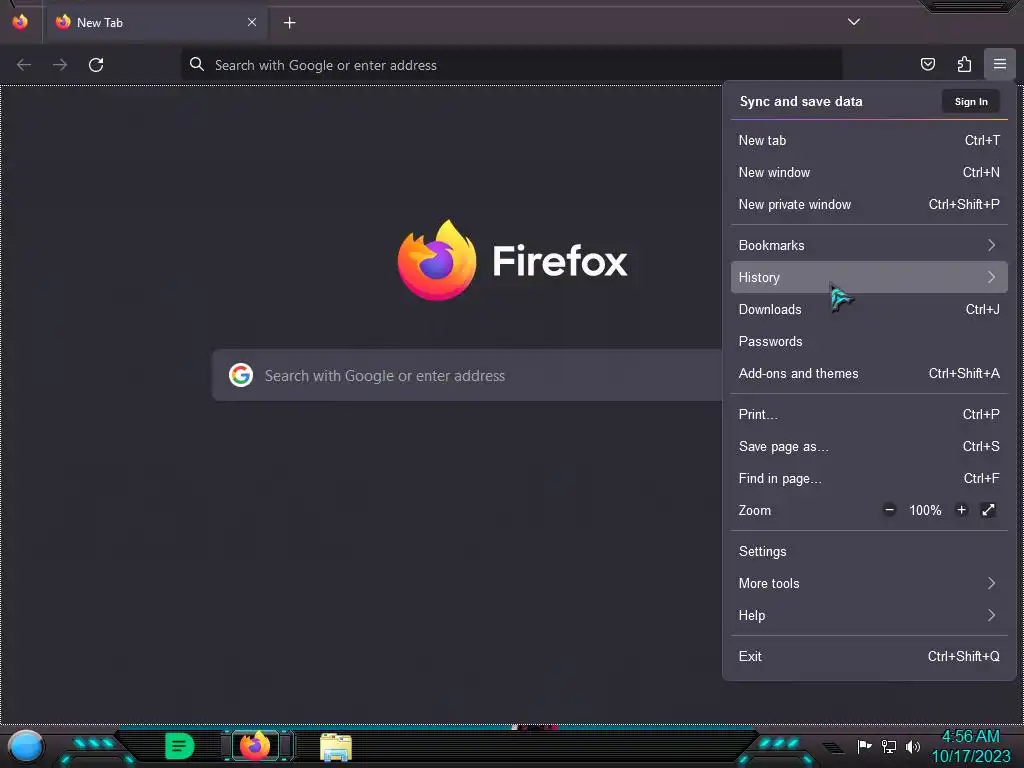Reload the current page
Viewport: 1024px width, 768px height.
pyautogui.click(x=96, y=65)
